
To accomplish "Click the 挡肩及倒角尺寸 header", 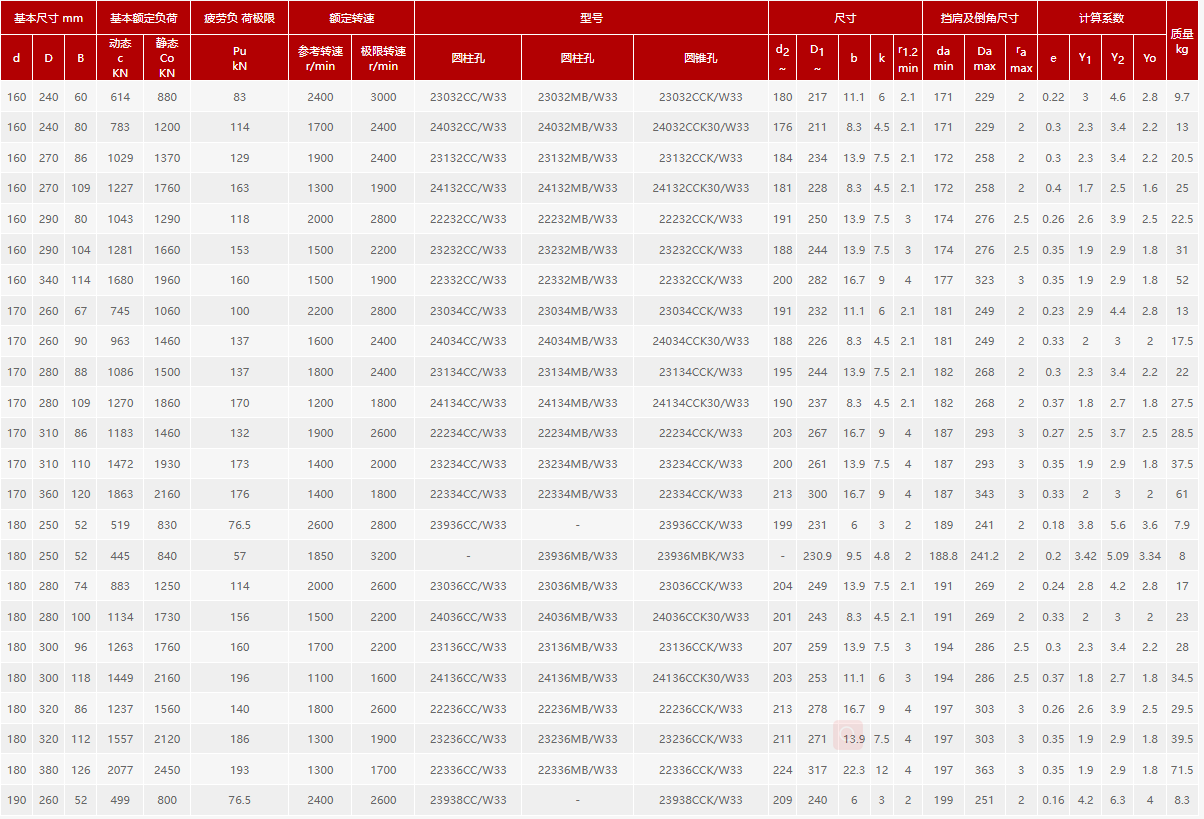I will tap(979, 18).
